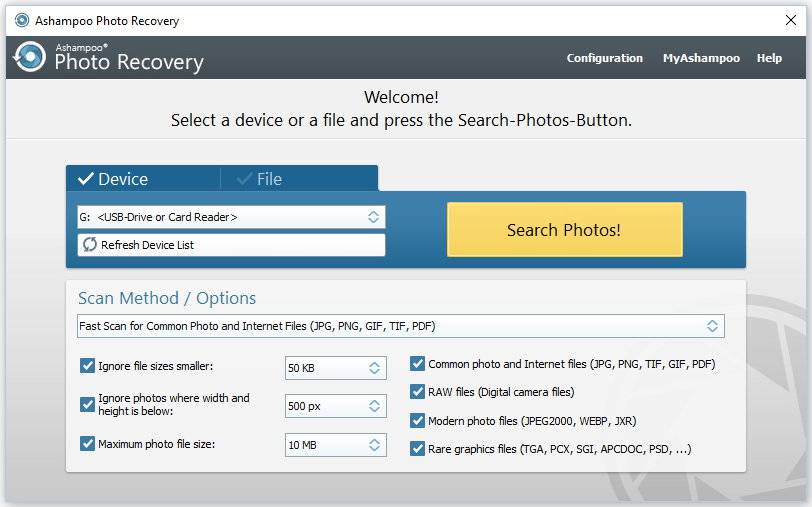Uncheck Rare graphics files option
This screenshot has width=812, height=507.
coord(418,449)
